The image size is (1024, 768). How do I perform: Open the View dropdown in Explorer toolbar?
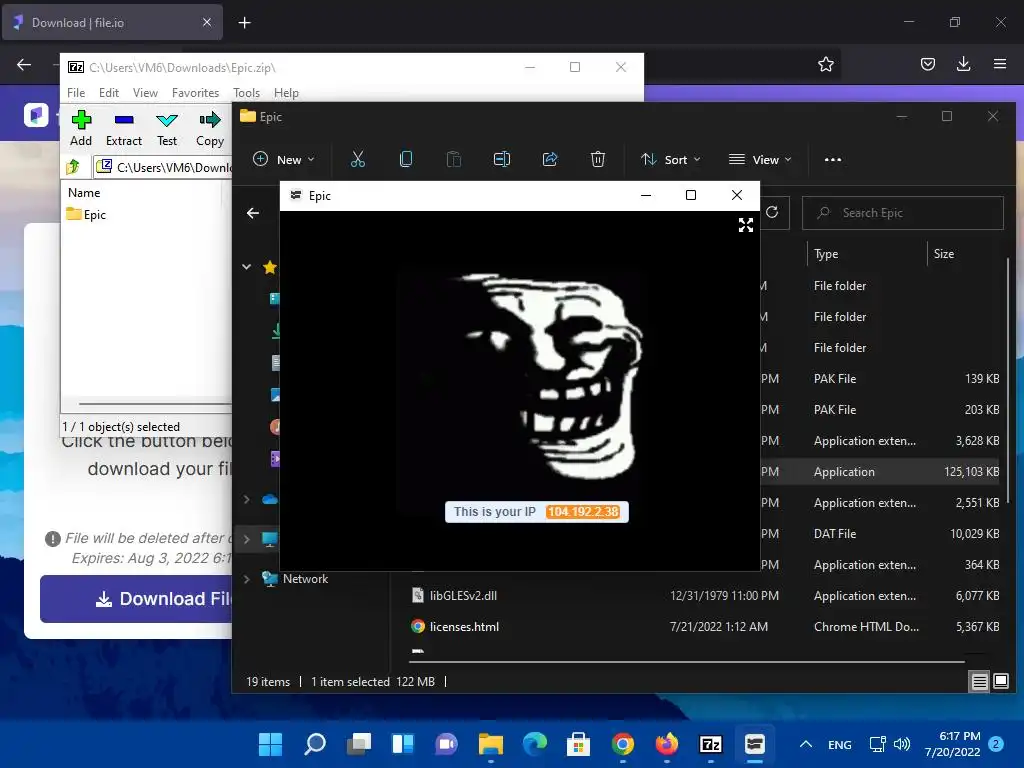click(x=760, y=159)
